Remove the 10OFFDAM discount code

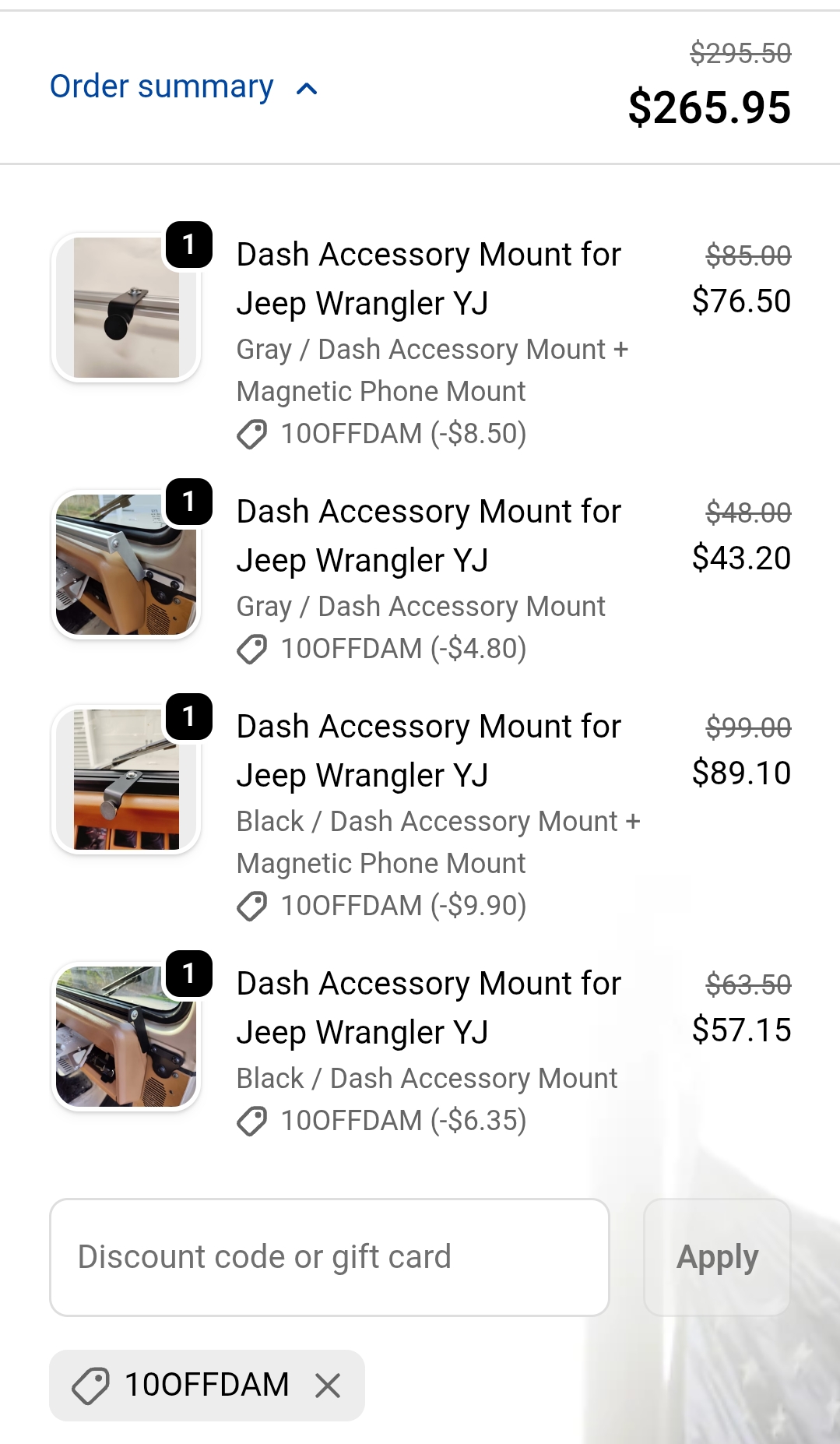point(328,1386)
